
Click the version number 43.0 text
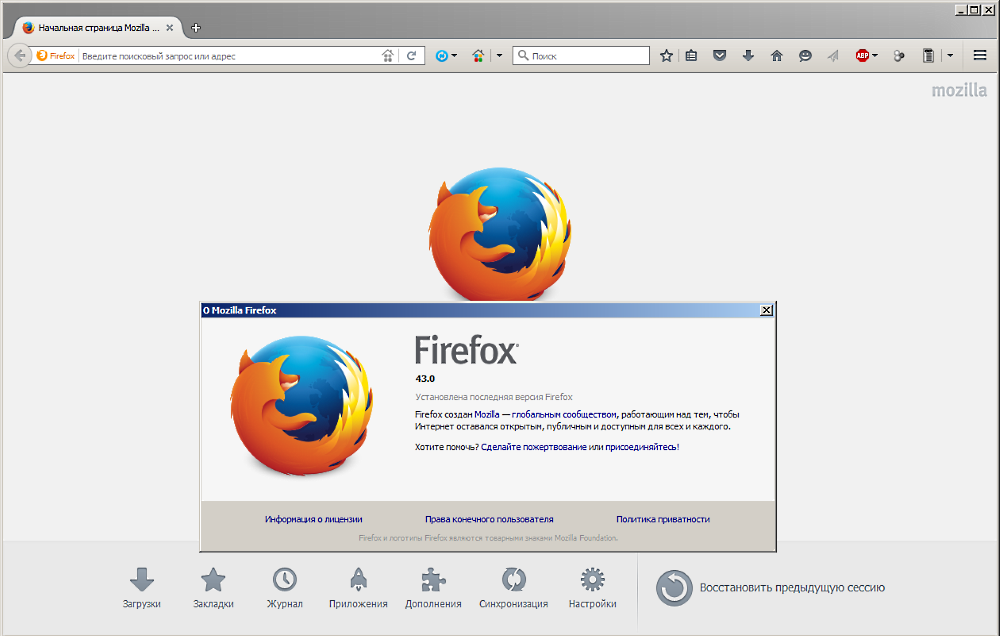tap(425, 378)
